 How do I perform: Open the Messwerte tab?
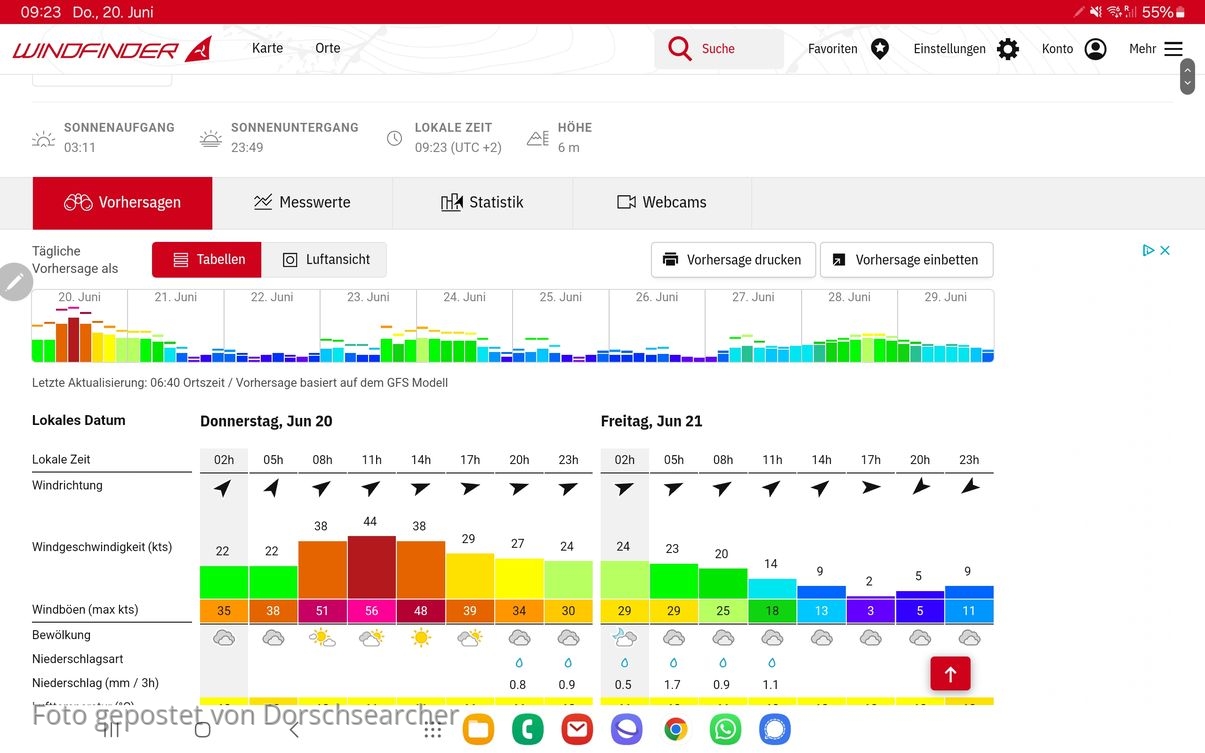coord(302,202)
